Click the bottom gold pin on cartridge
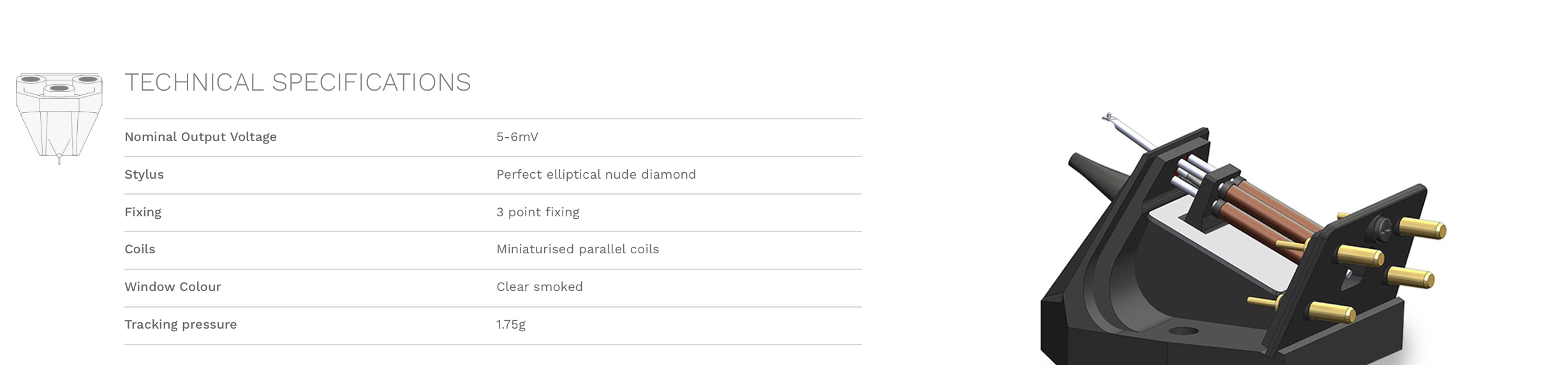Screen dimensions: 1568x365 coord(1331,312)
